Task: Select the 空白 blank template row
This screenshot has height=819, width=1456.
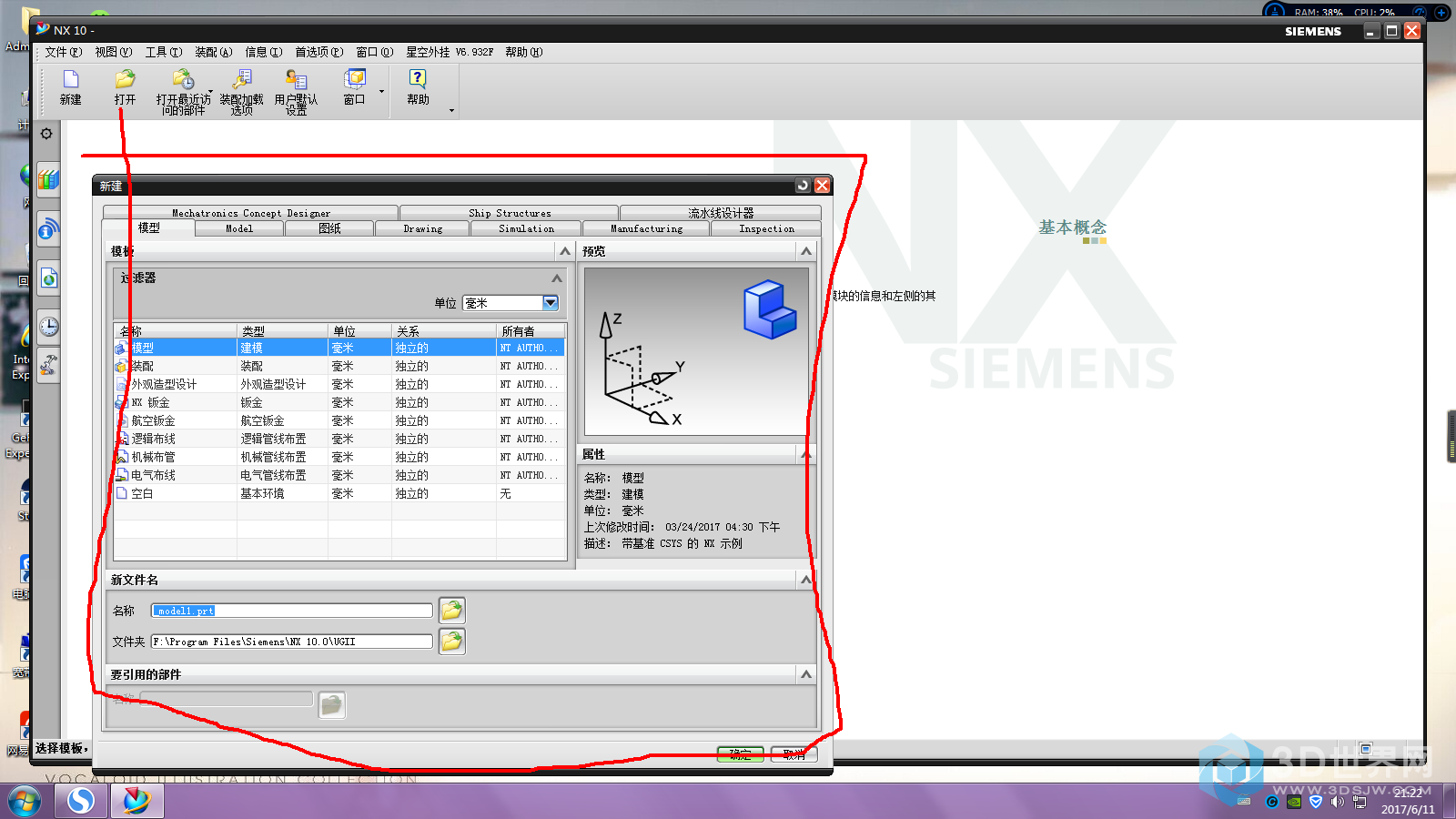Action: pyautogui.click(x=339, y=493)
